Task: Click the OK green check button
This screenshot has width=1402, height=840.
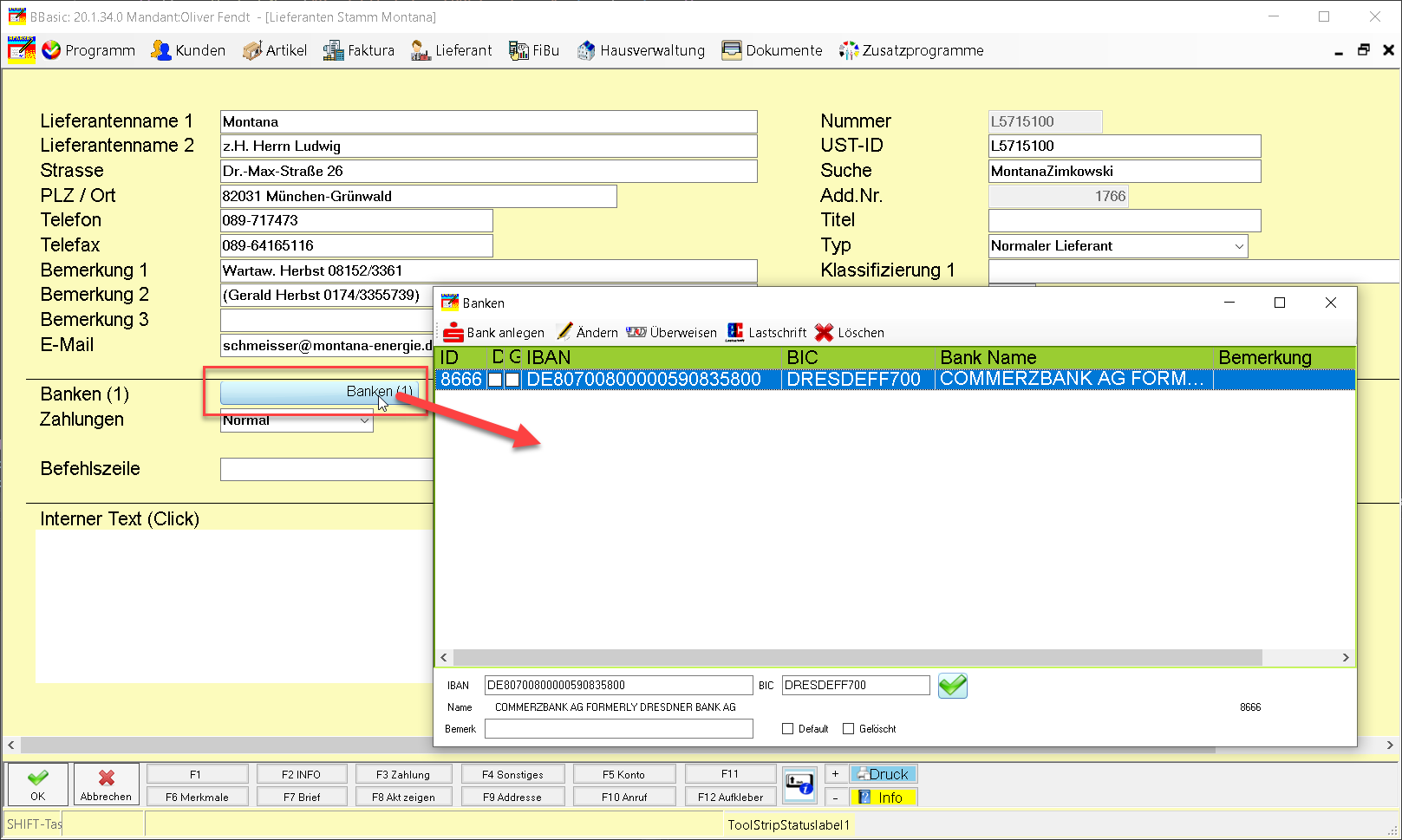Action: click(37, 784)
